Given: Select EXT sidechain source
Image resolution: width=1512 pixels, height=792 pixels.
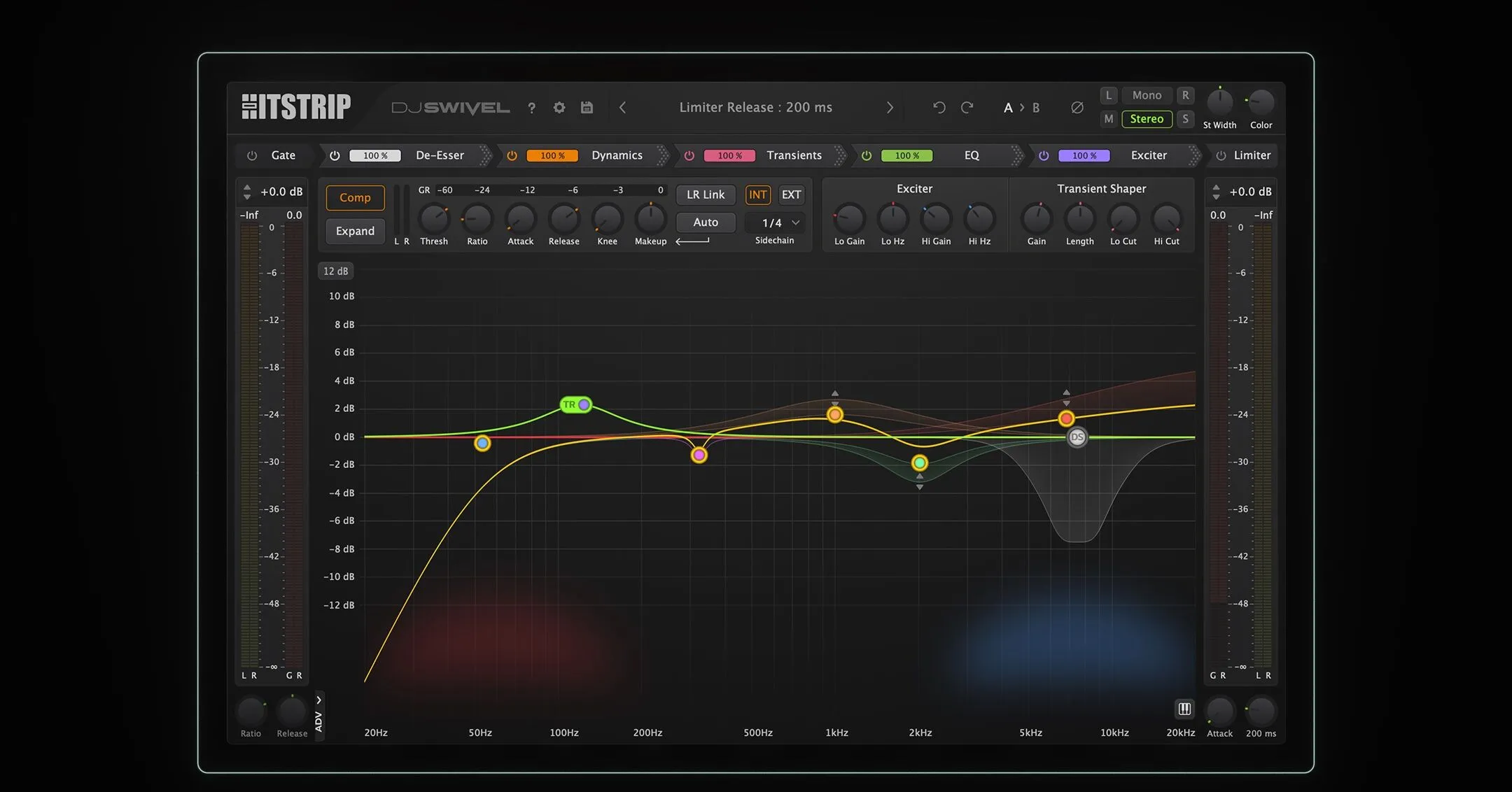Looking at the screenshot, I should (791, 195).
